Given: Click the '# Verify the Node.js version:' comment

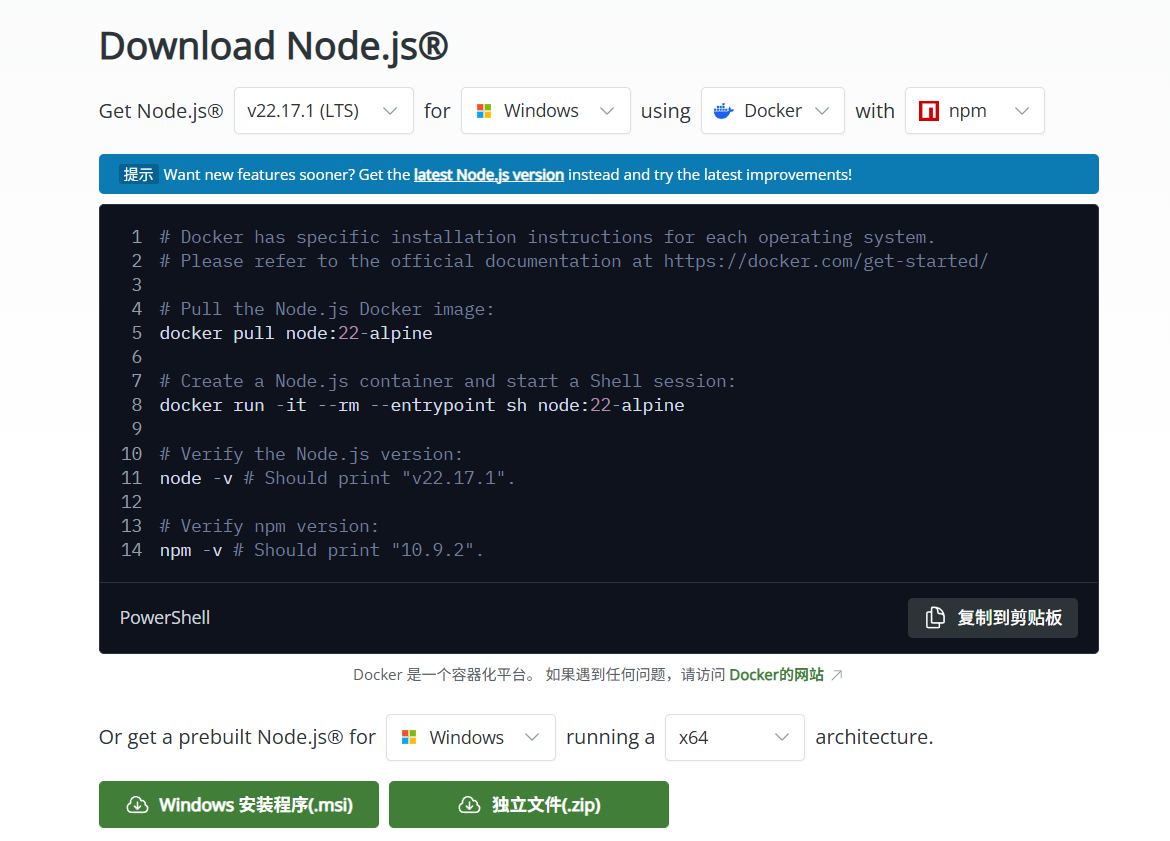Looking at the screenshot, I should (x=311, y=454).
